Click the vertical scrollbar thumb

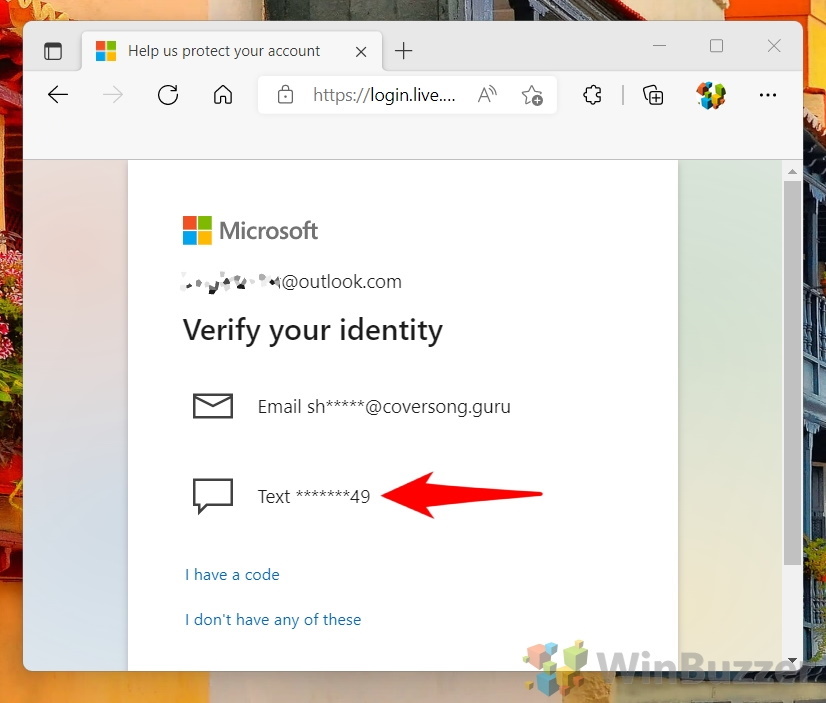792,373
